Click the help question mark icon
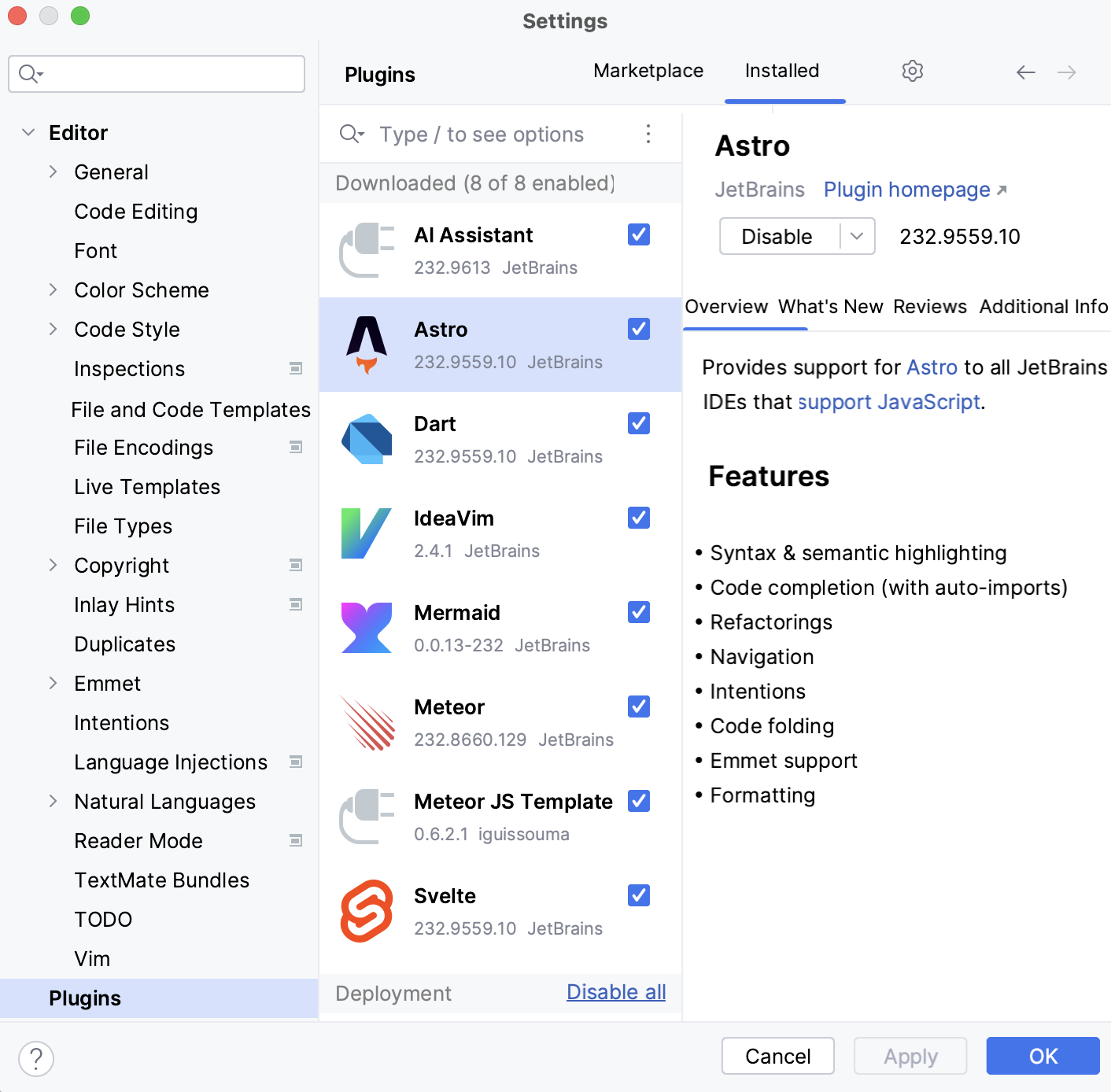Viewport: 1111px width, 1092px height. point(35,1059)
